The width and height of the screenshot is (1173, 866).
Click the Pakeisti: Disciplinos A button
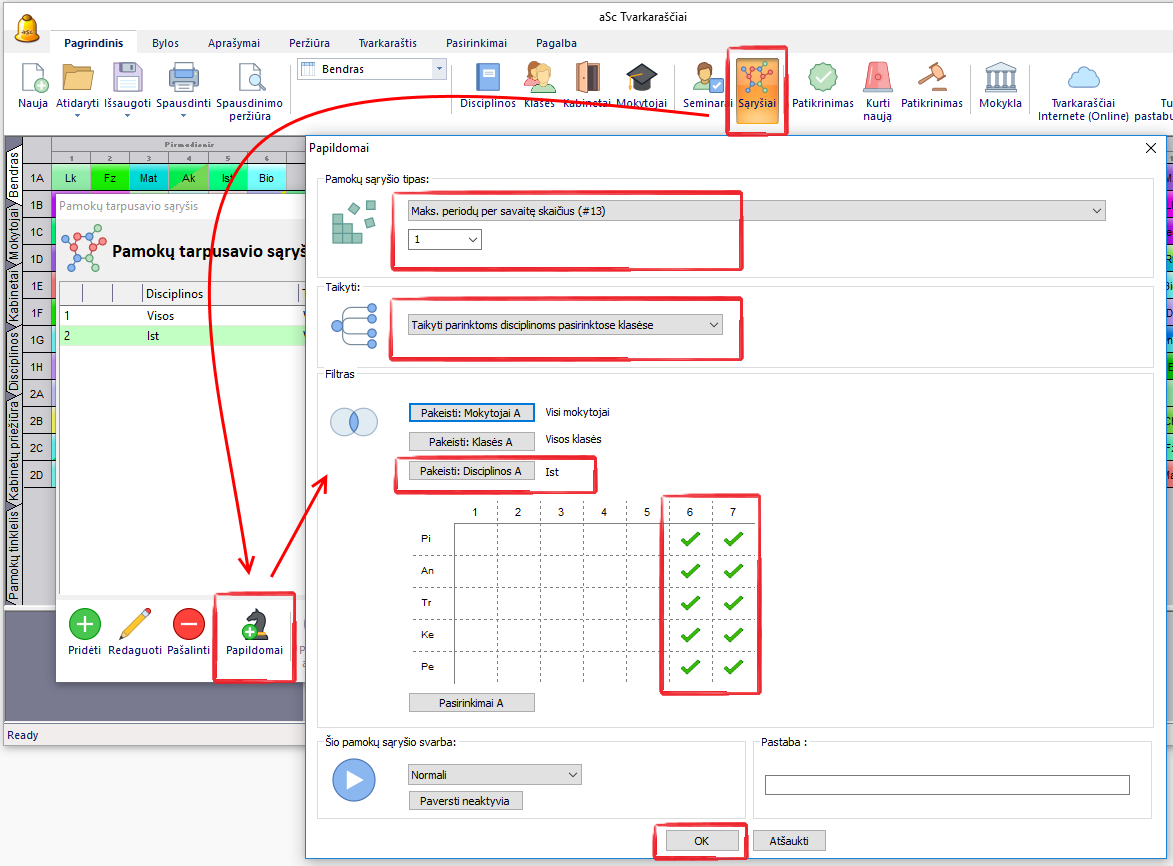[471, 471]
